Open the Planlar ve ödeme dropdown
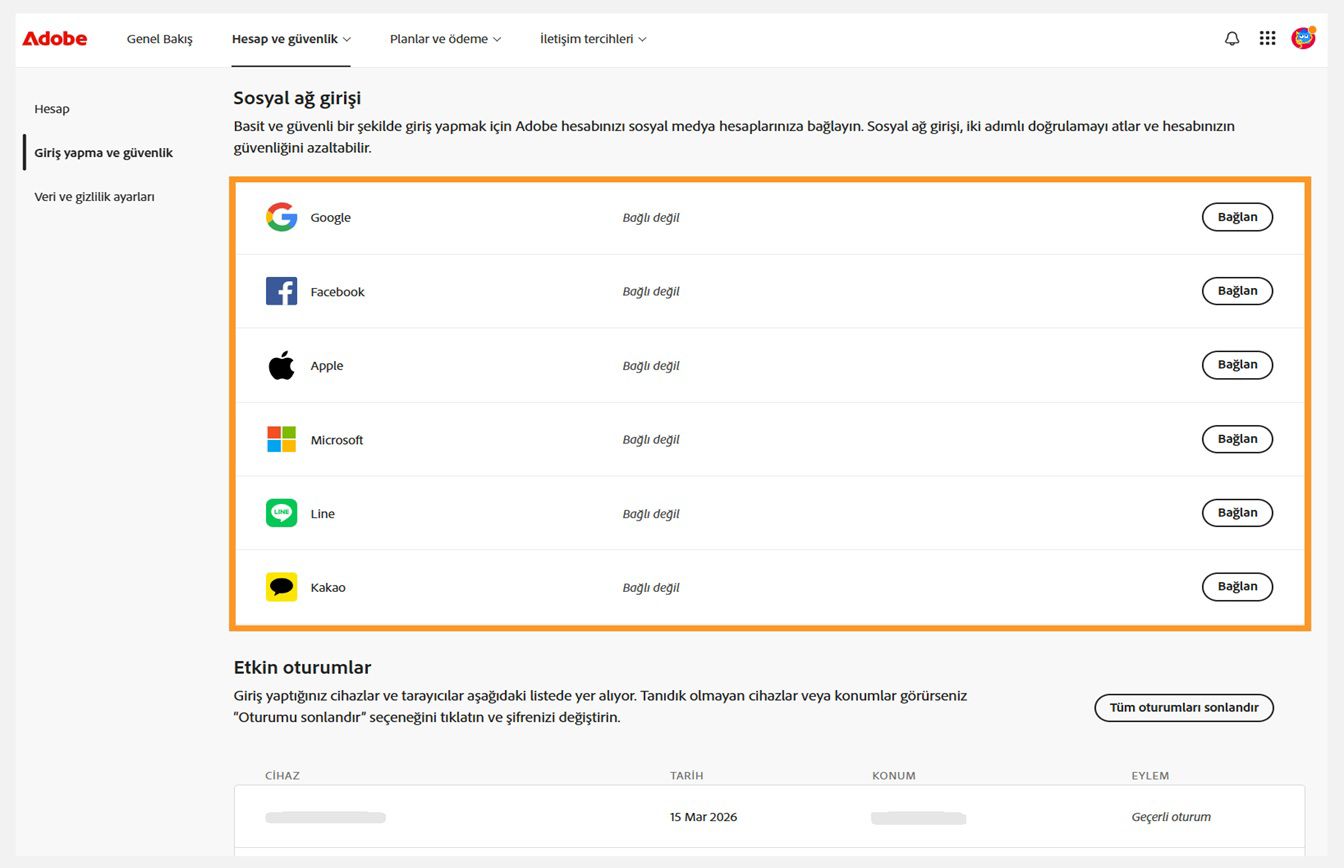1344x868 pixels. pyautogui.click(x=445, y=39)
